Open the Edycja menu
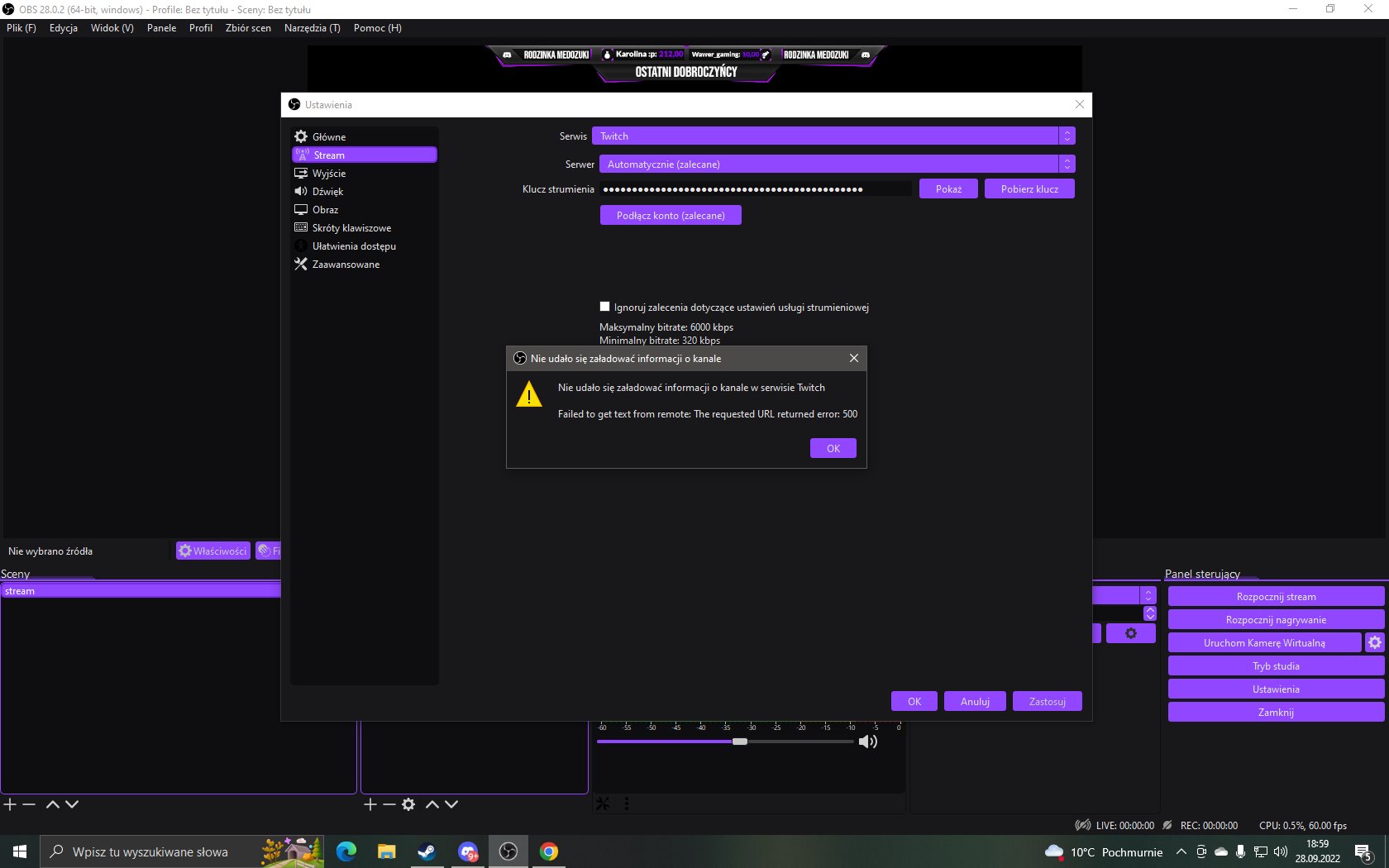Screen dimensions: 1389x868 pos(64,27)
